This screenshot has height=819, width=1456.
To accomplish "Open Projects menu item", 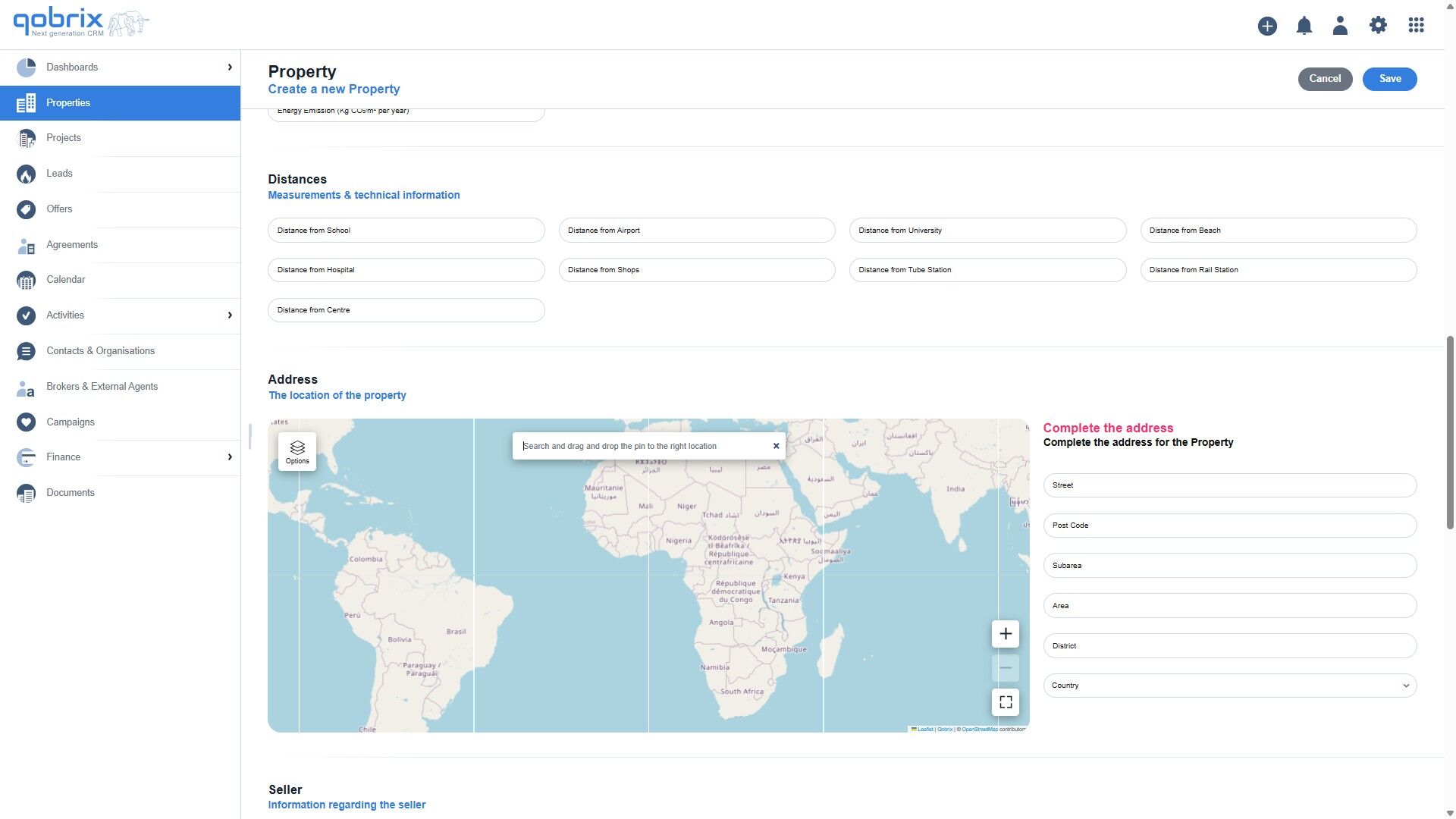I will [120, 138].
